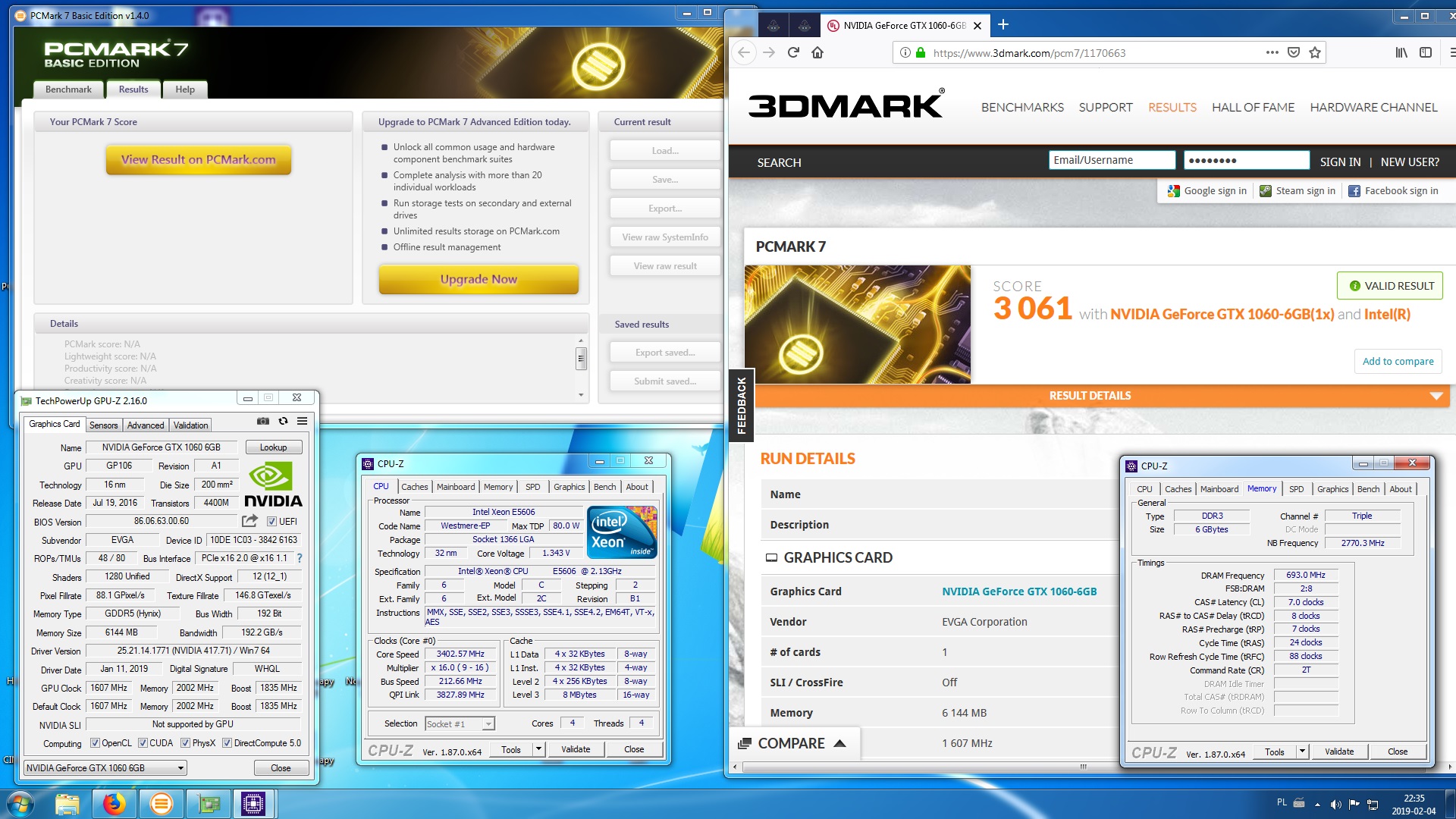This screenshot has height=819, width=1456.
Task: Open page actions three-dot menu in address bar
Action: pyautogui.click(x=1272, y=52)
